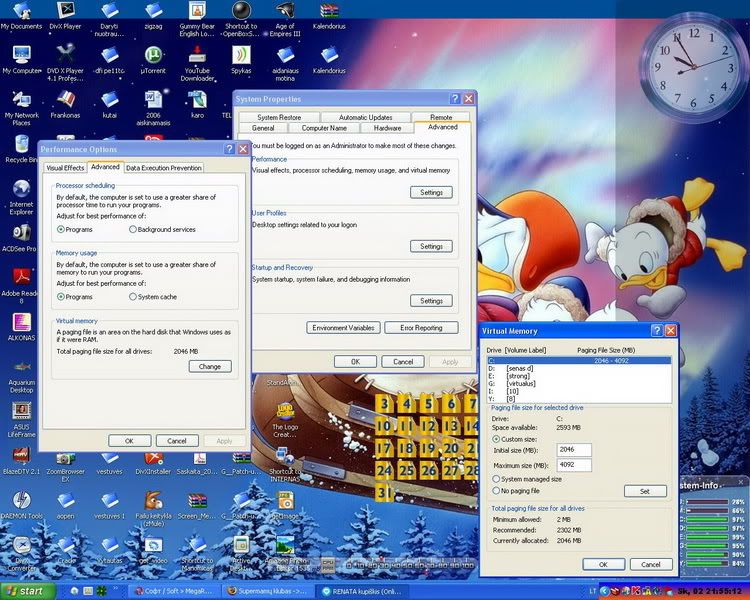Switch to System Restore tab

click(279, 117)
